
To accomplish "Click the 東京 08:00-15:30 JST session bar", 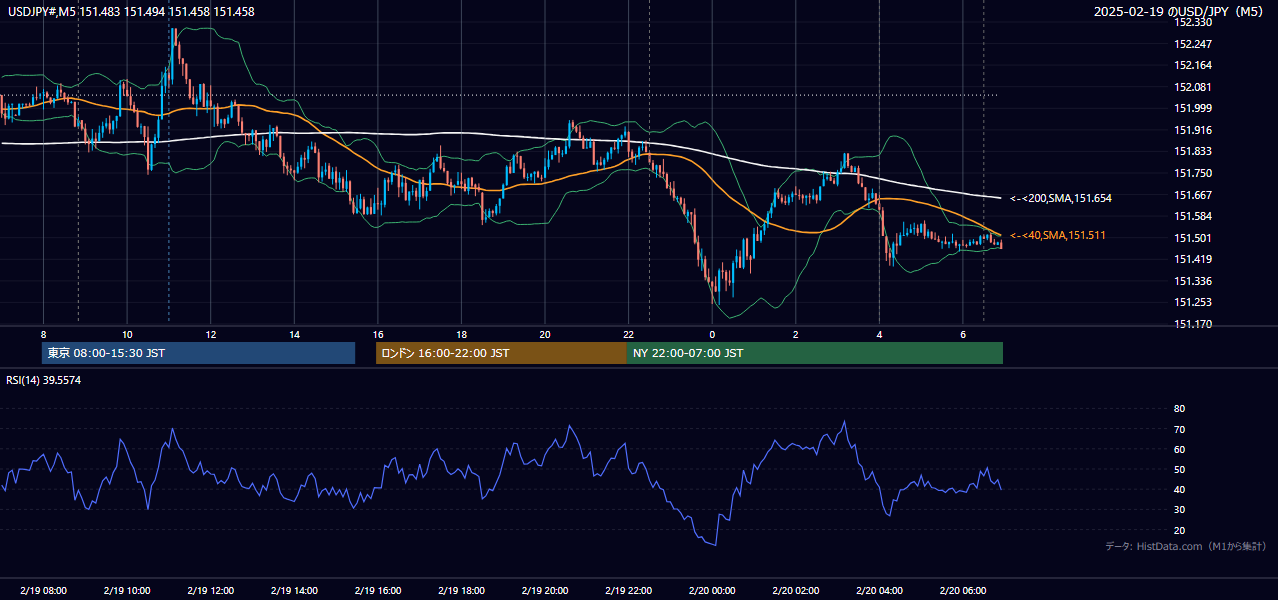I will 199,353.
